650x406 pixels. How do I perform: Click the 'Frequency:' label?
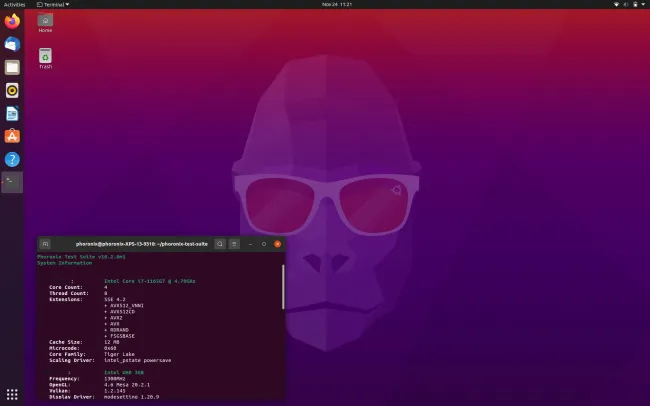(64, 379)
